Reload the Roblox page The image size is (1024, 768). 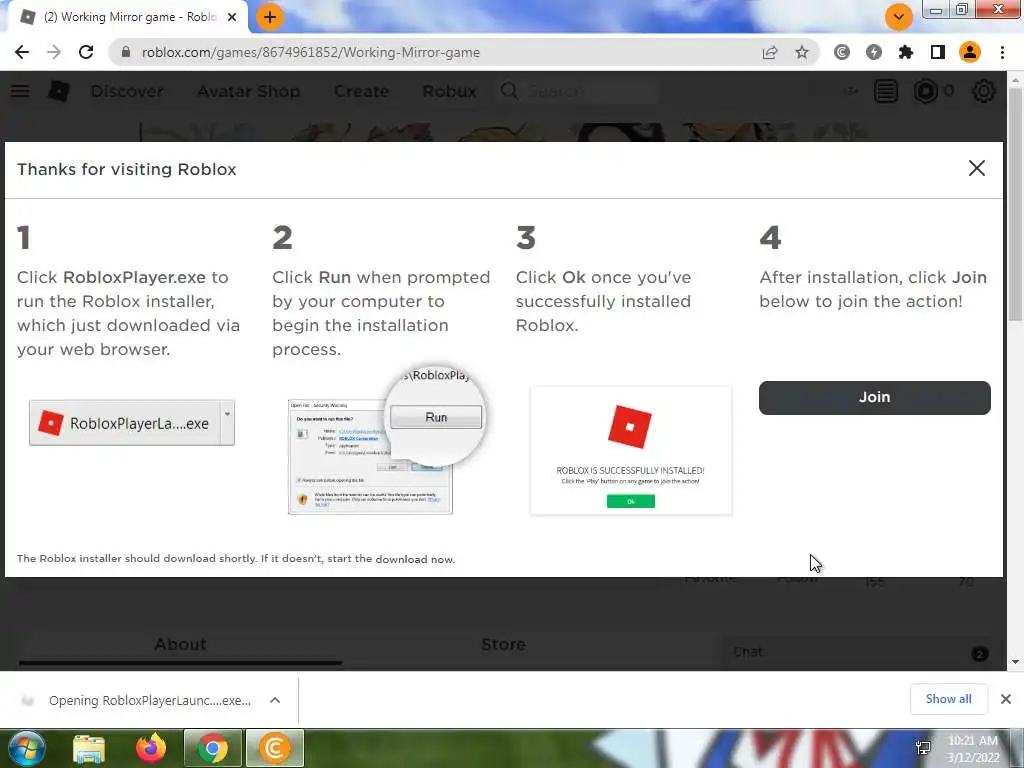86,52
